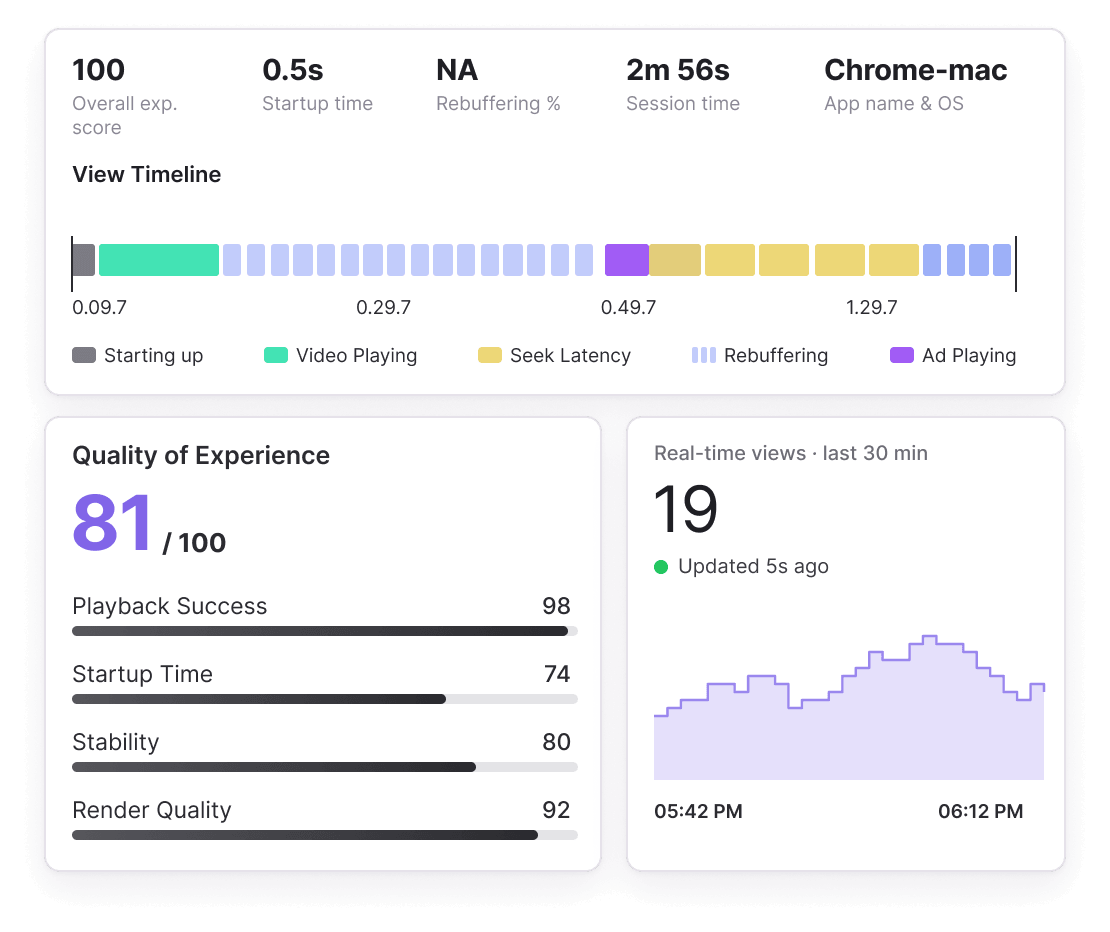Image resolution: width=1110 pixels, height=932 pixels.
Task: Click the large 81 quality score
Action: point(112,523)
